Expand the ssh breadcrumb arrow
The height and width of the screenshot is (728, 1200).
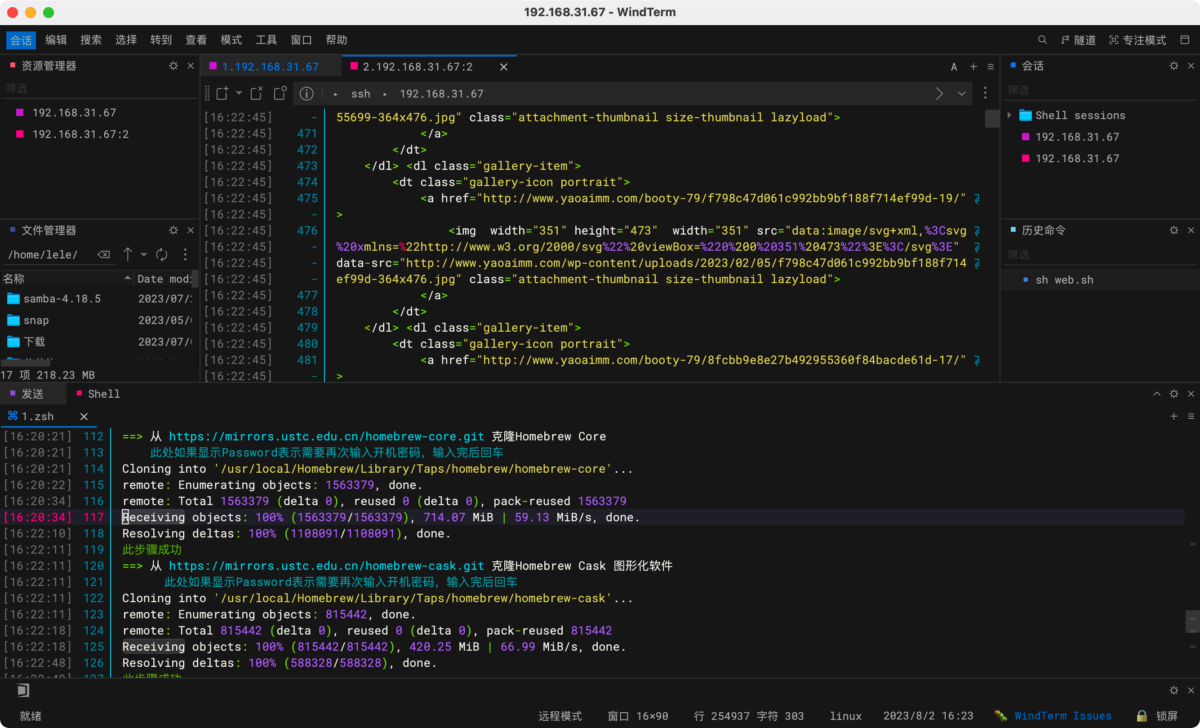tap(335, 94)
